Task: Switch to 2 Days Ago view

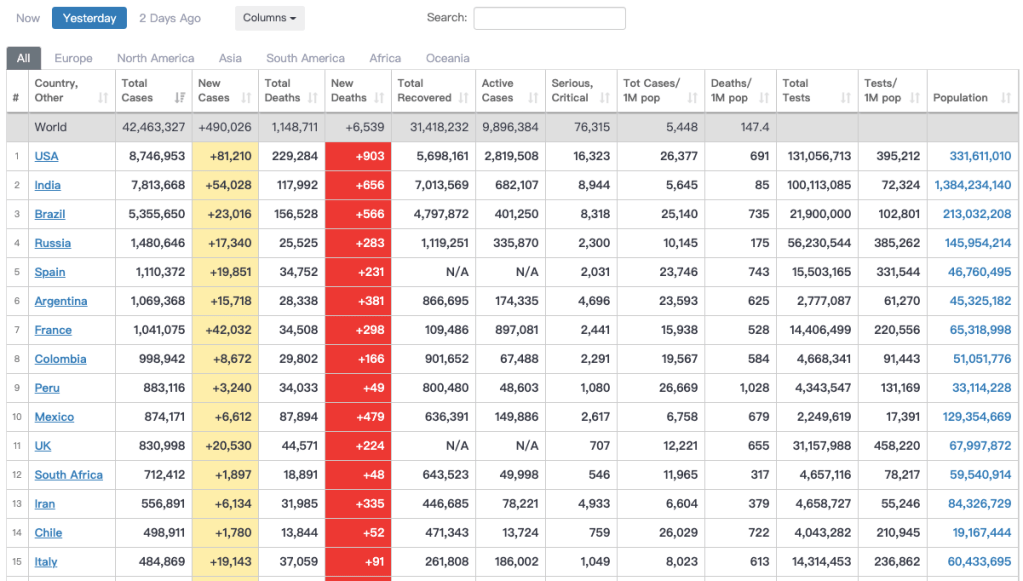Action: pyautogui.click(x=170, y=18)
